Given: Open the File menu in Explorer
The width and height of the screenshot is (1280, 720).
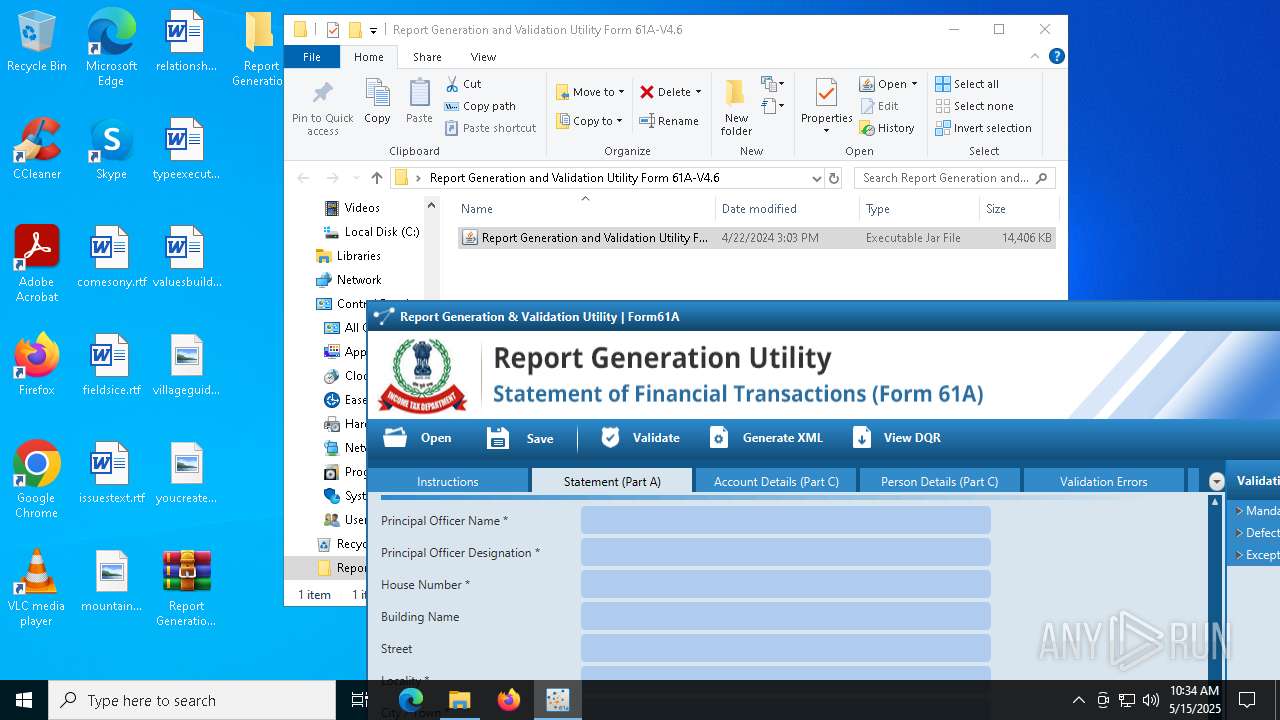Looking at the screenshot, I should coord(312,57).
